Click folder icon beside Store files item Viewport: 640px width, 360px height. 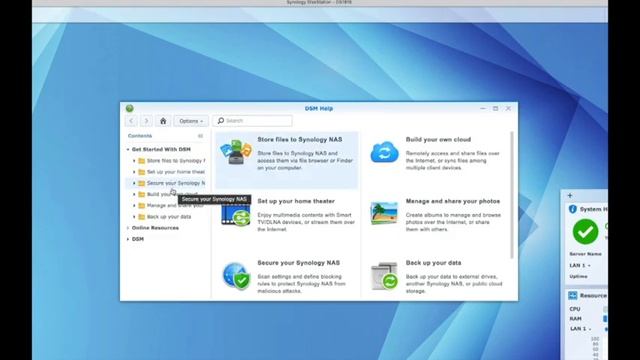142,161
